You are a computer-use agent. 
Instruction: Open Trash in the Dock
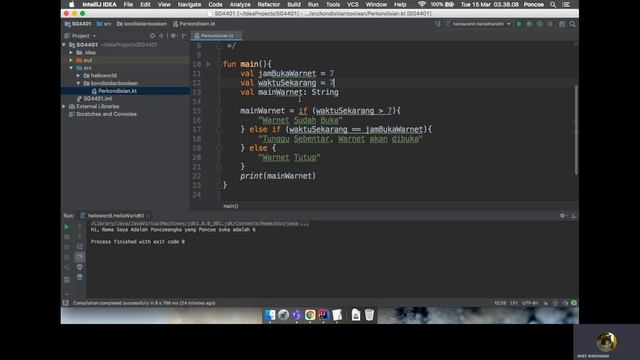tap(369, 315)
